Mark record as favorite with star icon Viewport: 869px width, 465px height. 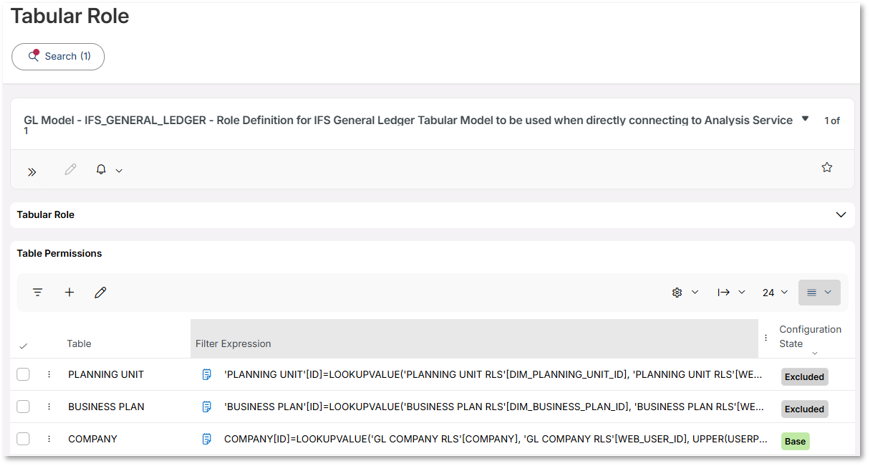[827, 167]
